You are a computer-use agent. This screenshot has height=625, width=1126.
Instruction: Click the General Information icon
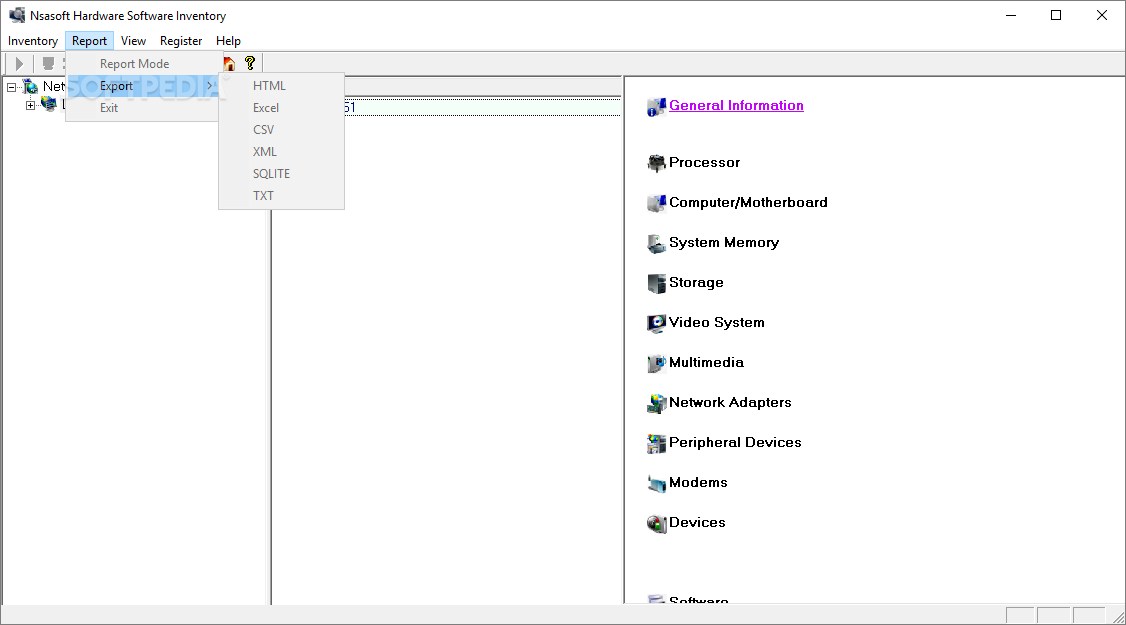tap(656, 107)
